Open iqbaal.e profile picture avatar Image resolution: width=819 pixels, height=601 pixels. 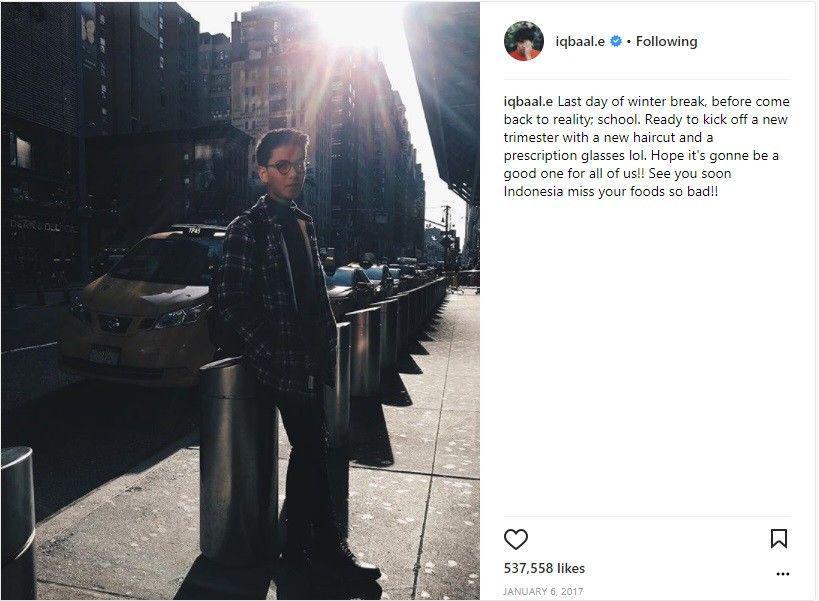(524, 41)
